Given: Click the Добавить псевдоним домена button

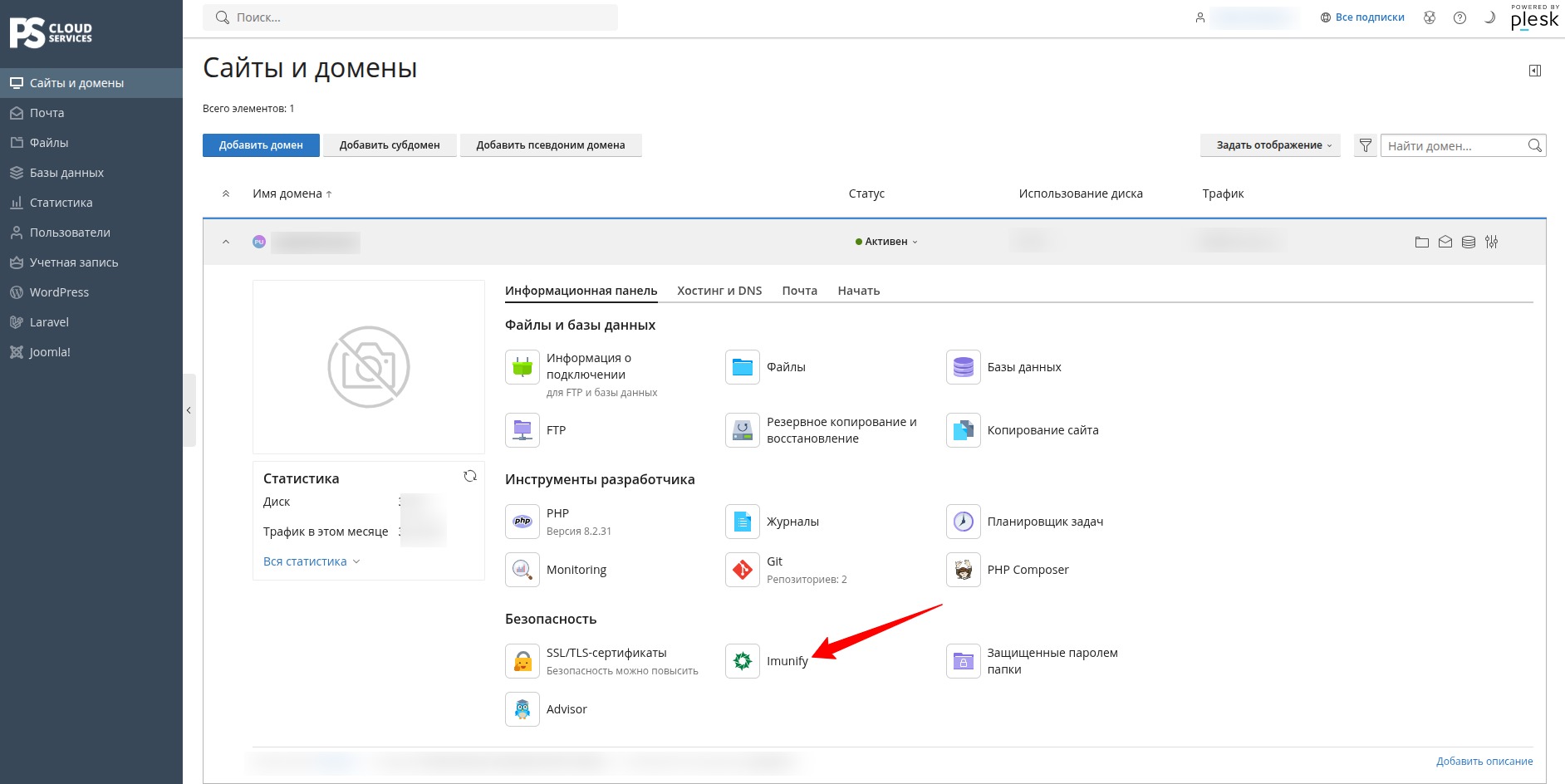Looking at the screenshot, I should click(x=551, y=145).
